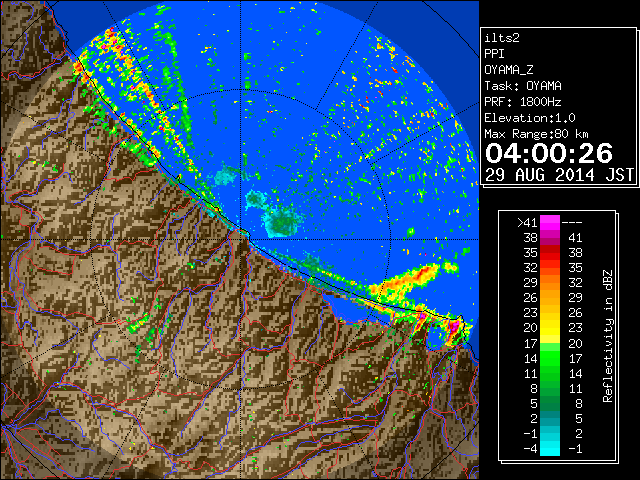The width and height of the screenshot is (640, 480).
Task: Select the 'PRF: 1800Hz' text
Action: pyautogui.click(x=522, y=102)
